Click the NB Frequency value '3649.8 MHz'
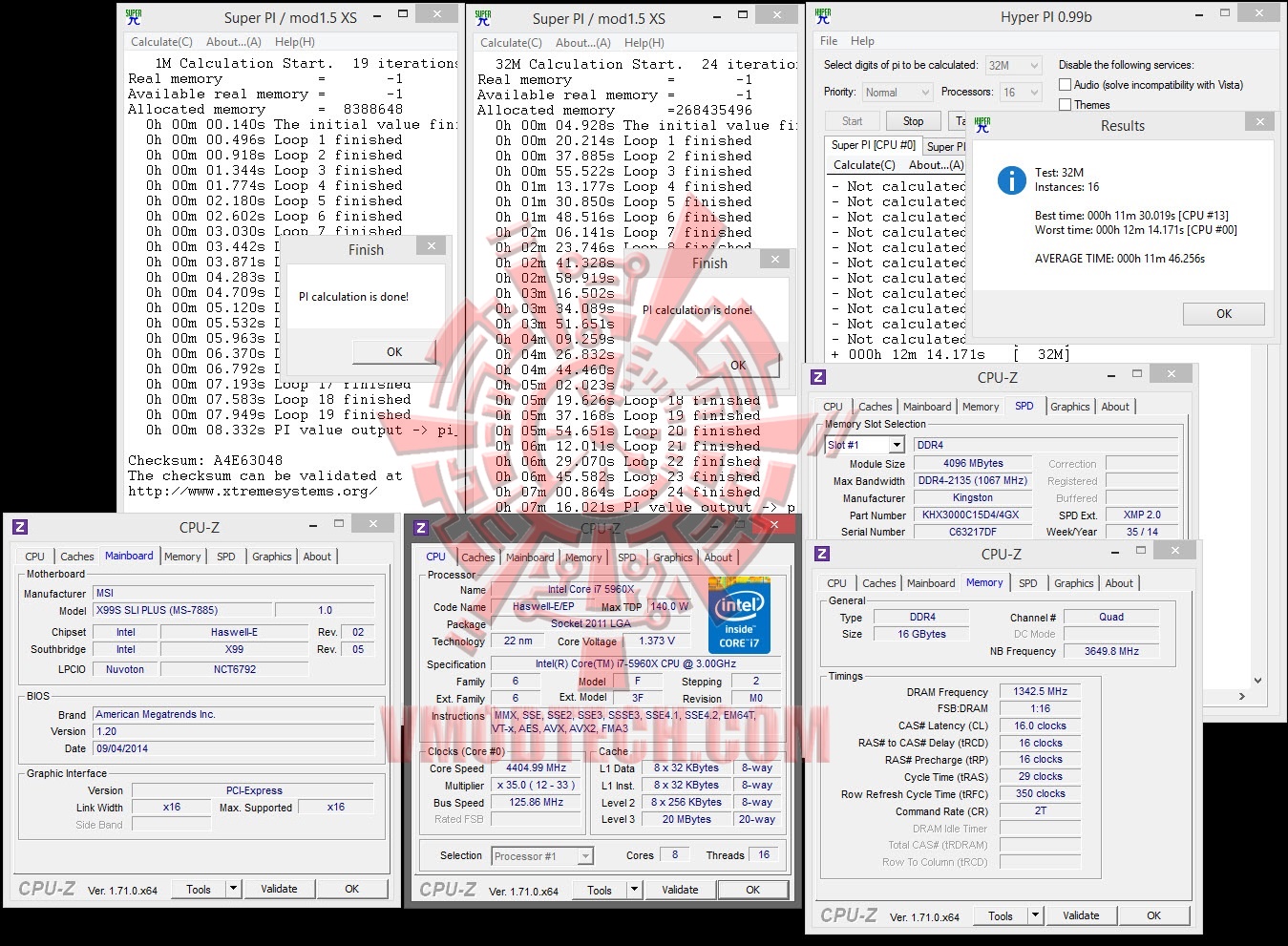 (1111, 651)
